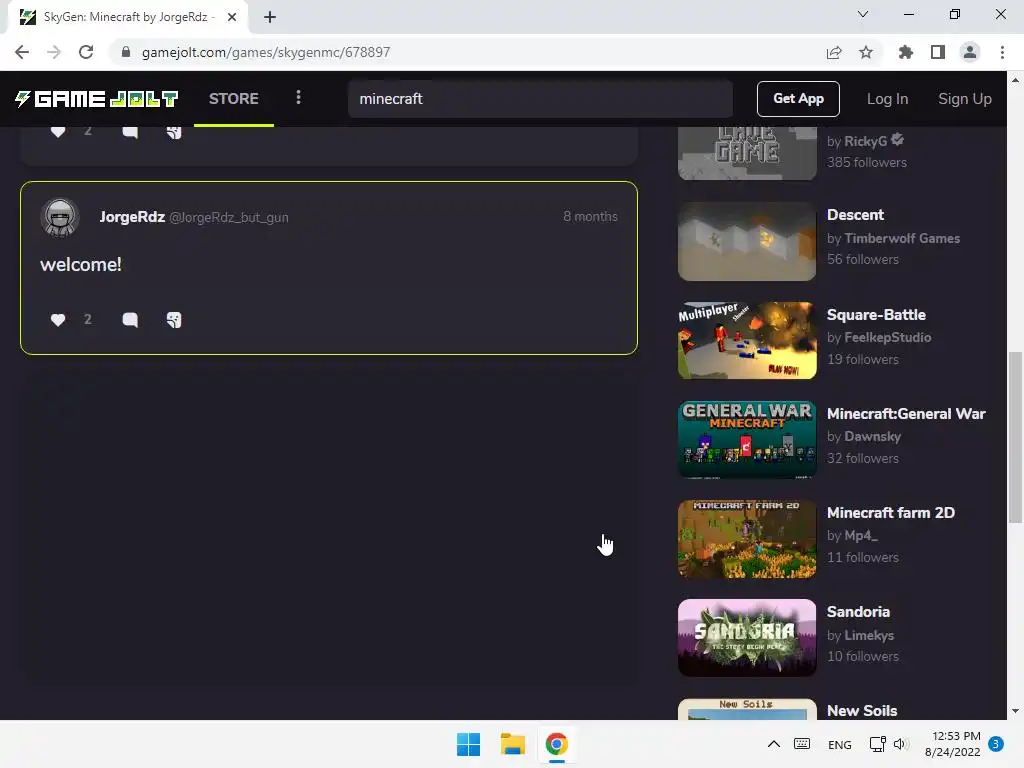Image resolution: width=1024 pixels, height=768 pixels.
Task: Click the sticker icon on welcome! comment
Action: coord(174,319)
